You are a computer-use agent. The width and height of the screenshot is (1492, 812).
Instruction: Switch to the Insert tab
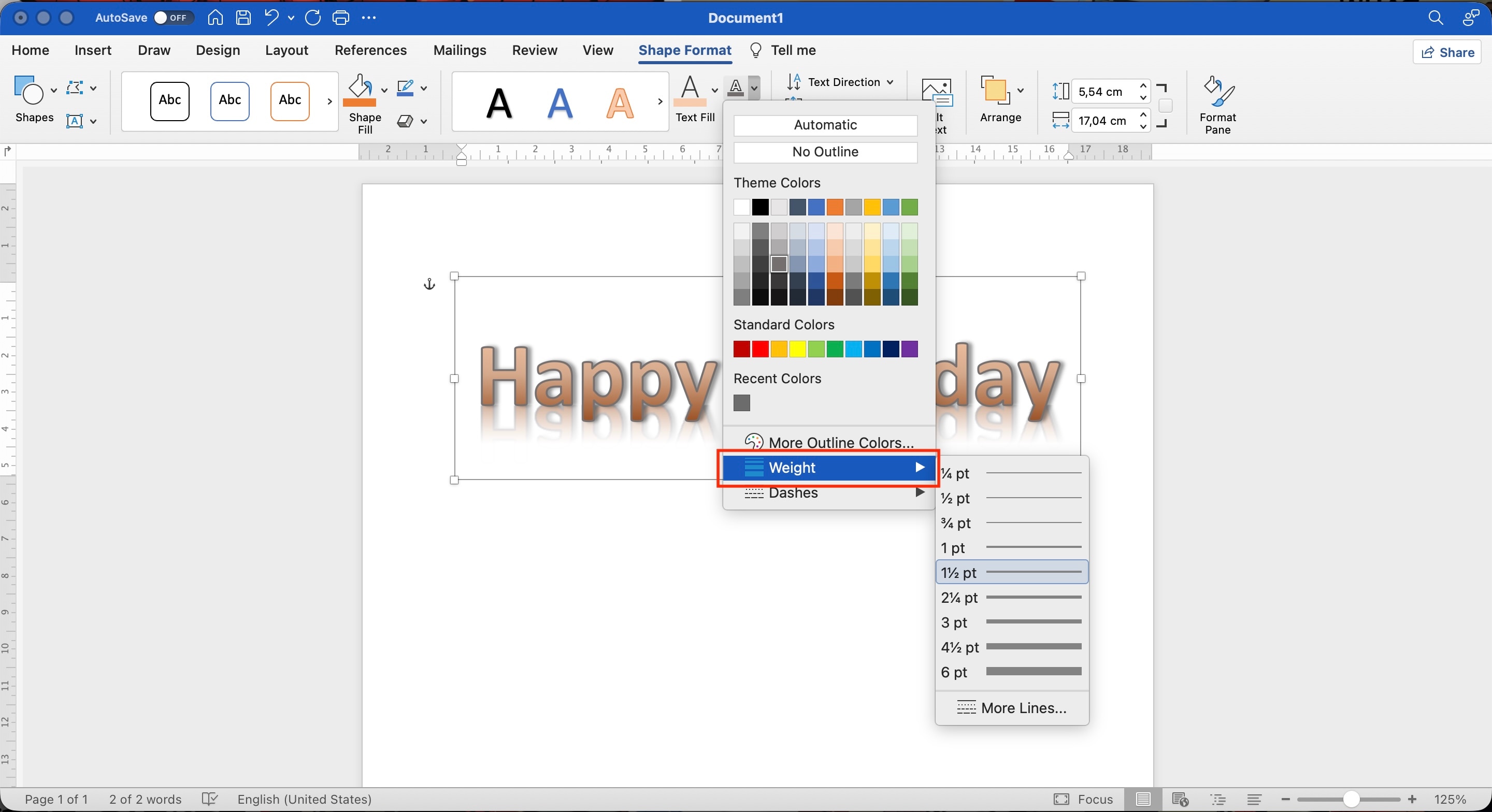pos(93,50)
